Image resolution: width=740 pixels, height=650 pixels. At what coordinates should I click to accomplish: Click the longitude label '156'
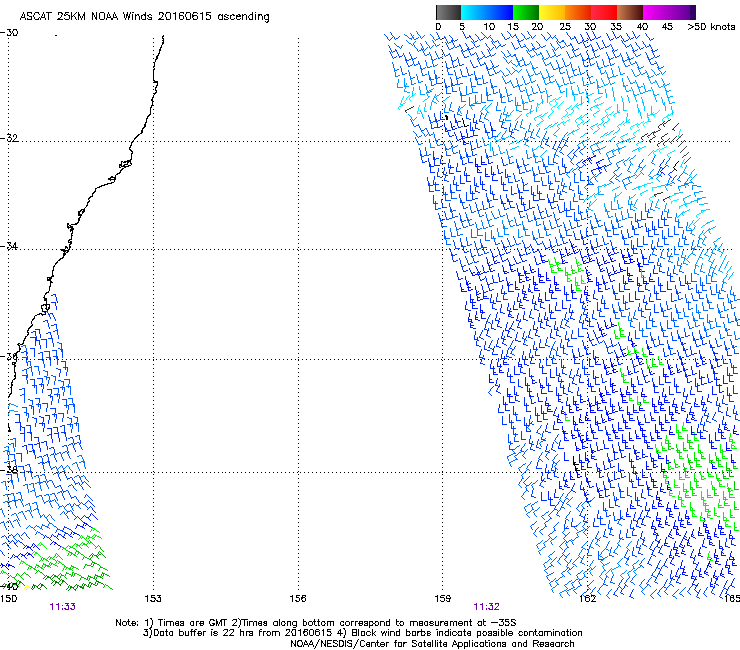(x=298, y=599)
